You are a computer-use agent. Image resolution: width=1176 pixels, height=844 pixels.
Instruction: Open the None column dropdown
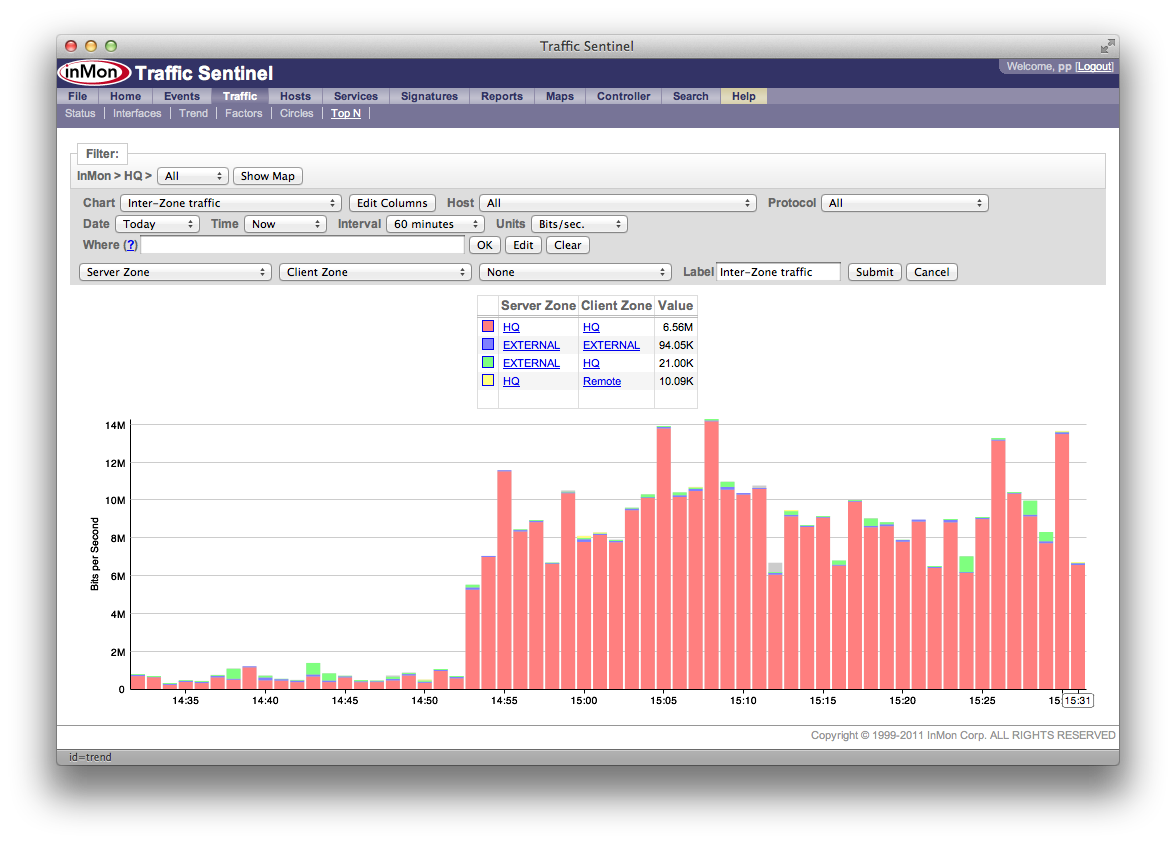574,272
